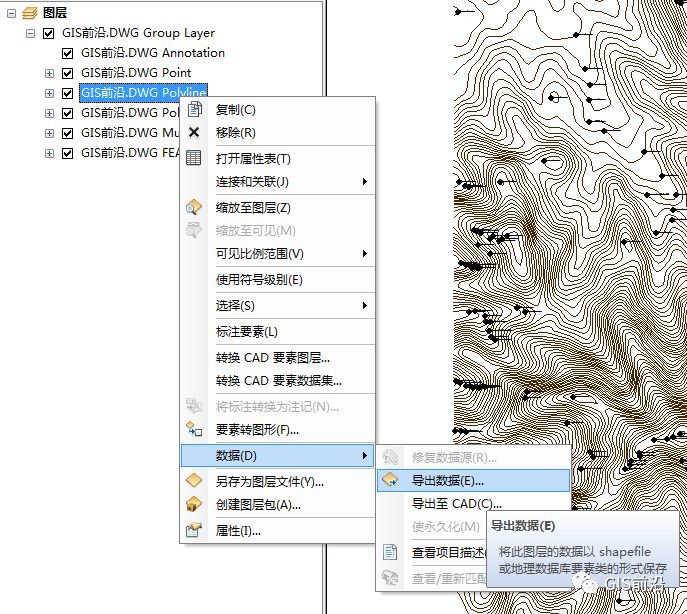Select the 图层 data frame label
Viewport: 687px width, 614px height.
[55, 13]
